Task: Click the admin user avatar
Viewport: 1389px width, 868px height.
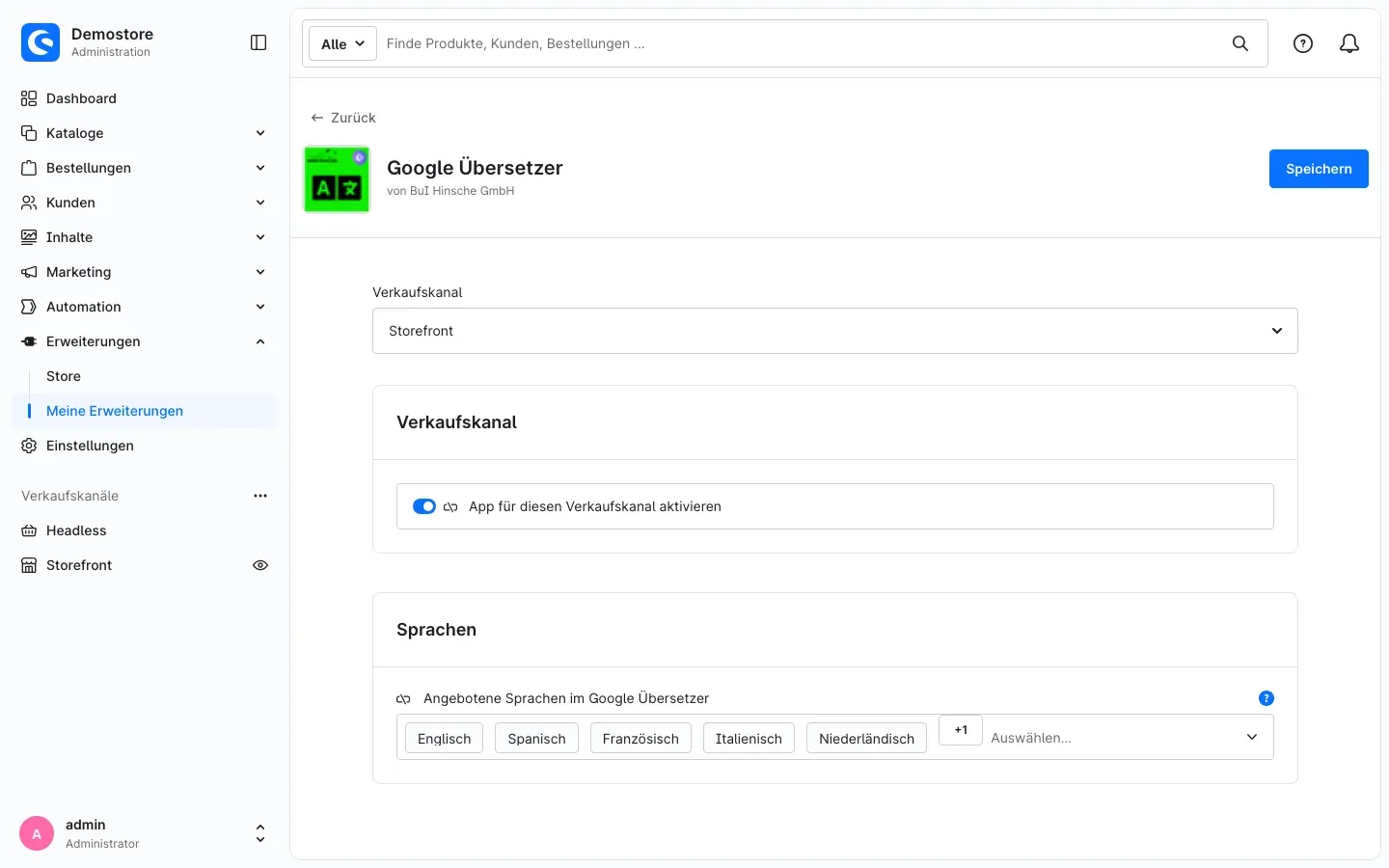Action: [37, 834]
